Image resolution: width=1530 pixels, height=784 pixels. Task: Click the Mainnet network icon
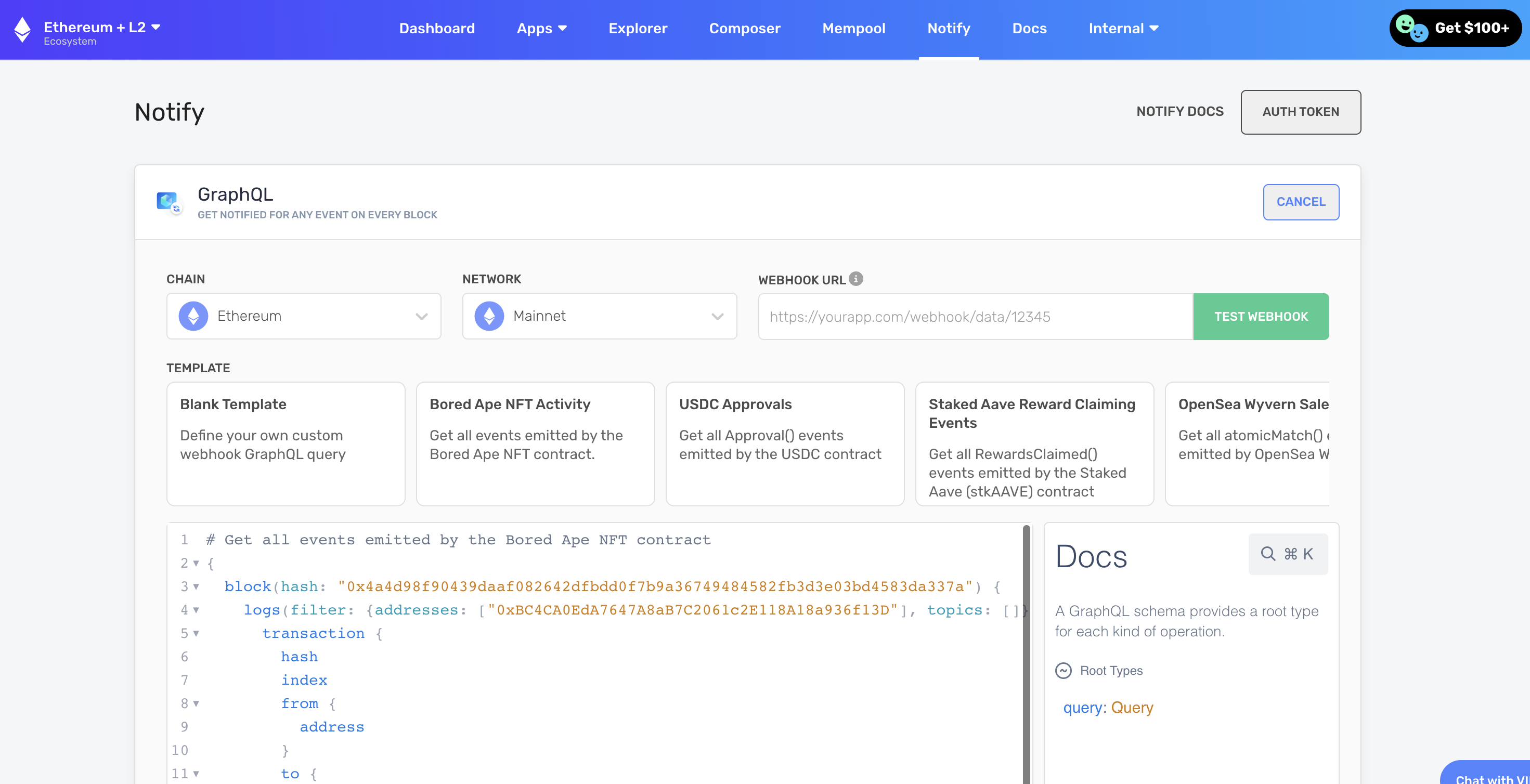tap(489, 316)
